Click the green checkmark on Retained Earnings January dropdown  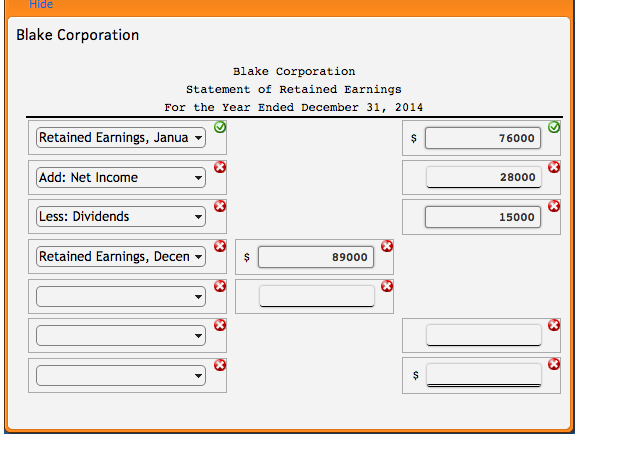(220, 127)
